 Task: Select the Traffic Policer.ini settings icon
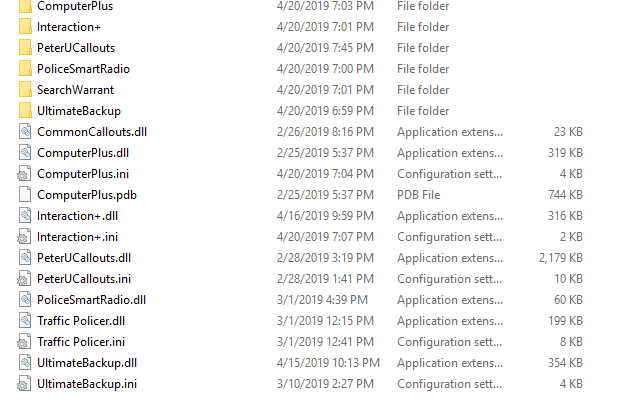(x=24, y=342)
